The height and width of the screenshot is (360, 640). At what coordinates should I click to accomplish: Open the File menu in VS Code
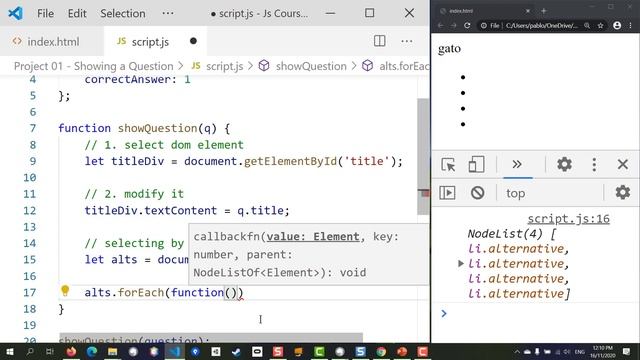click(45, 13)
